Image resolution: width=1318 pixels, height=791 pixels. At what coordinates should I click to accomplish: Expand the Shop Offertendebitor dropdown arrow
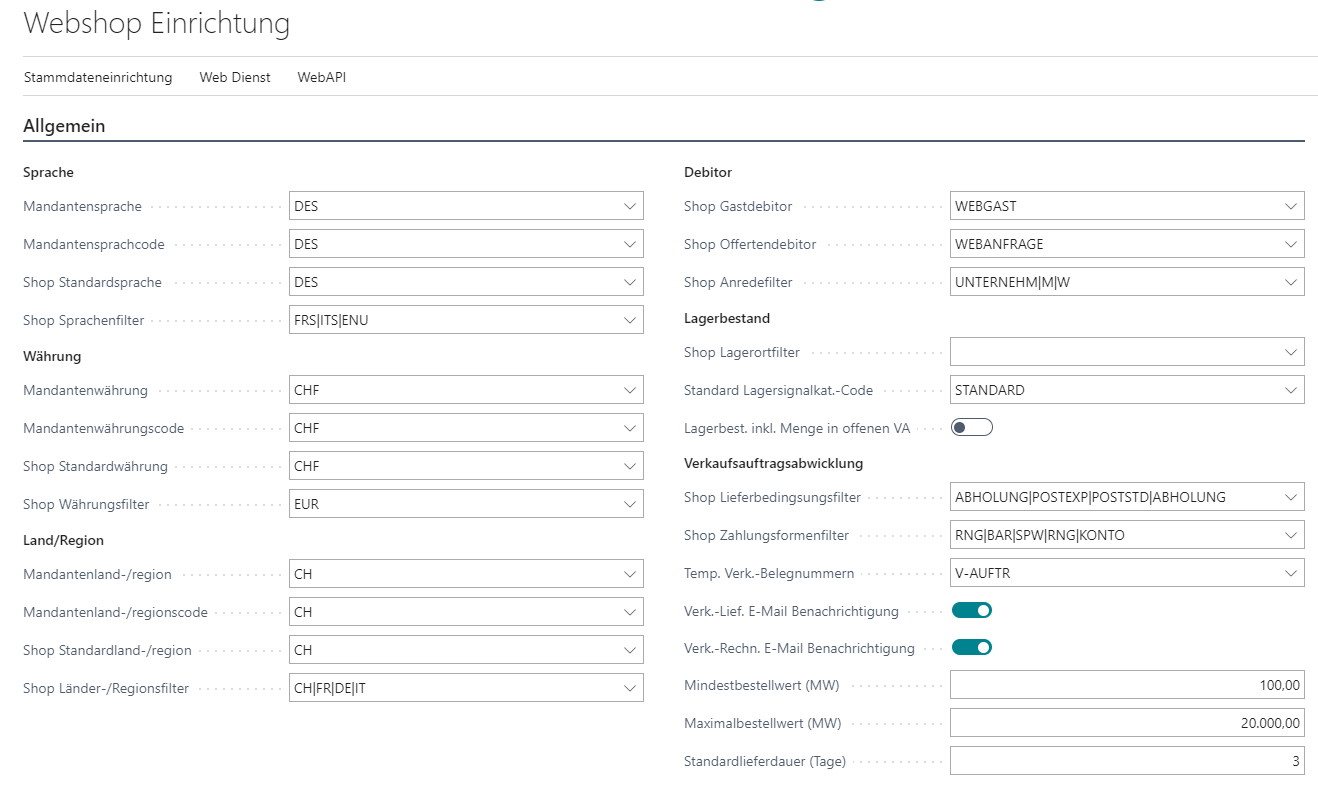pyautogui.click(x=1291, y=244)
